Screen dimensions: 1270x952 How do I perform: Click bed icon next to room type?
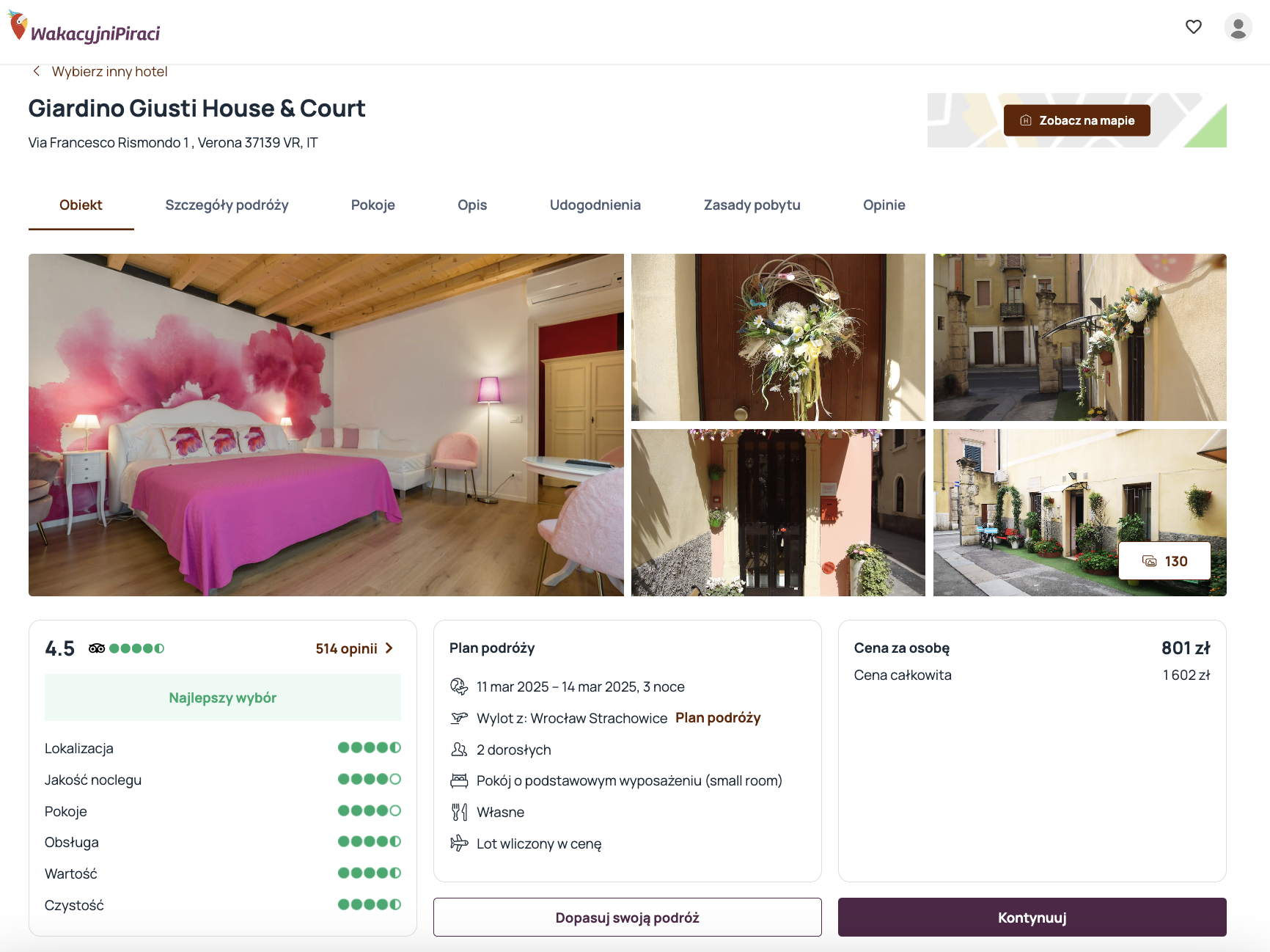pyautogui.click(x=459, y=780)
